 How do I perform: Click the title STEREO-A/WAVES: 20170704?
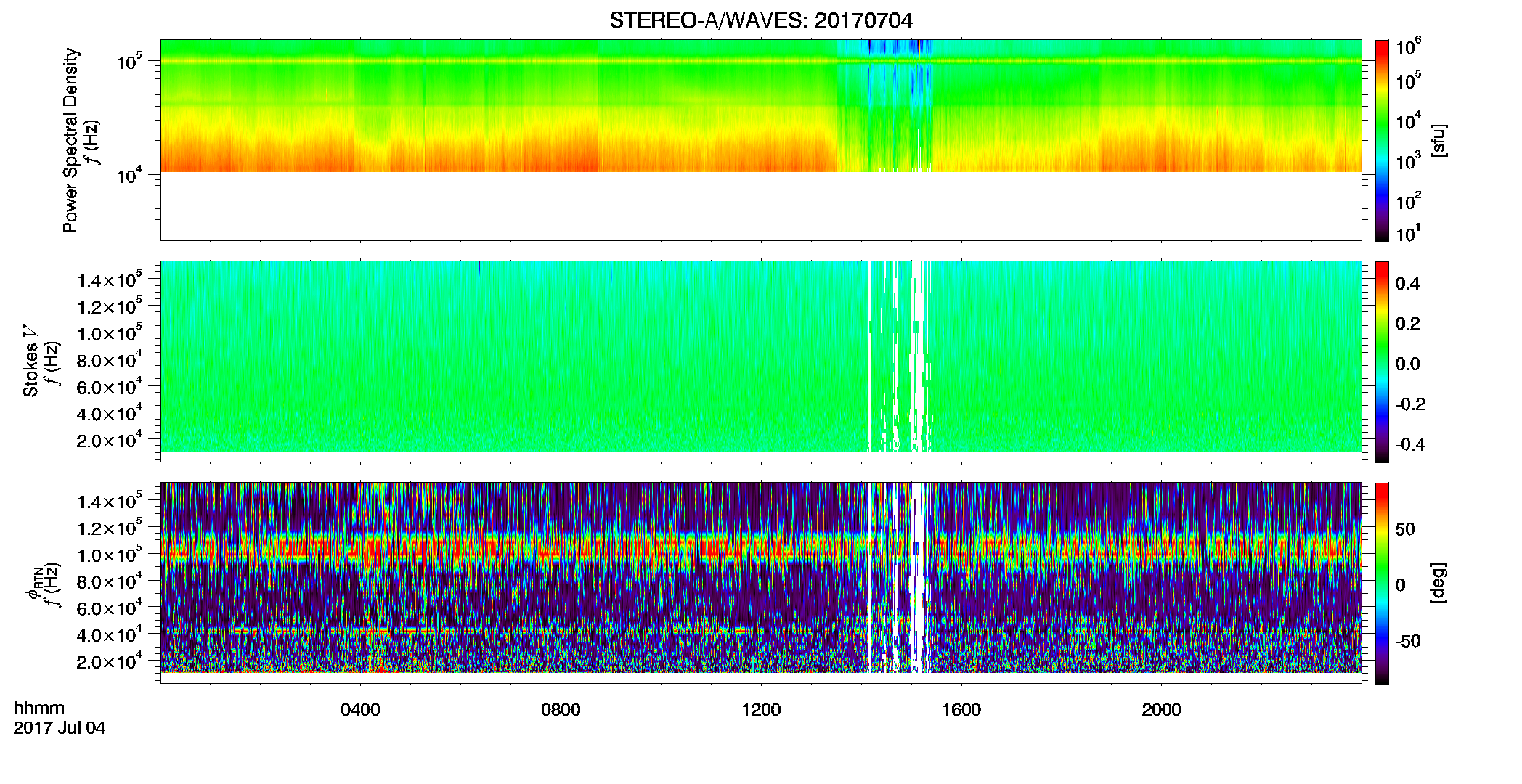(760, 20)
